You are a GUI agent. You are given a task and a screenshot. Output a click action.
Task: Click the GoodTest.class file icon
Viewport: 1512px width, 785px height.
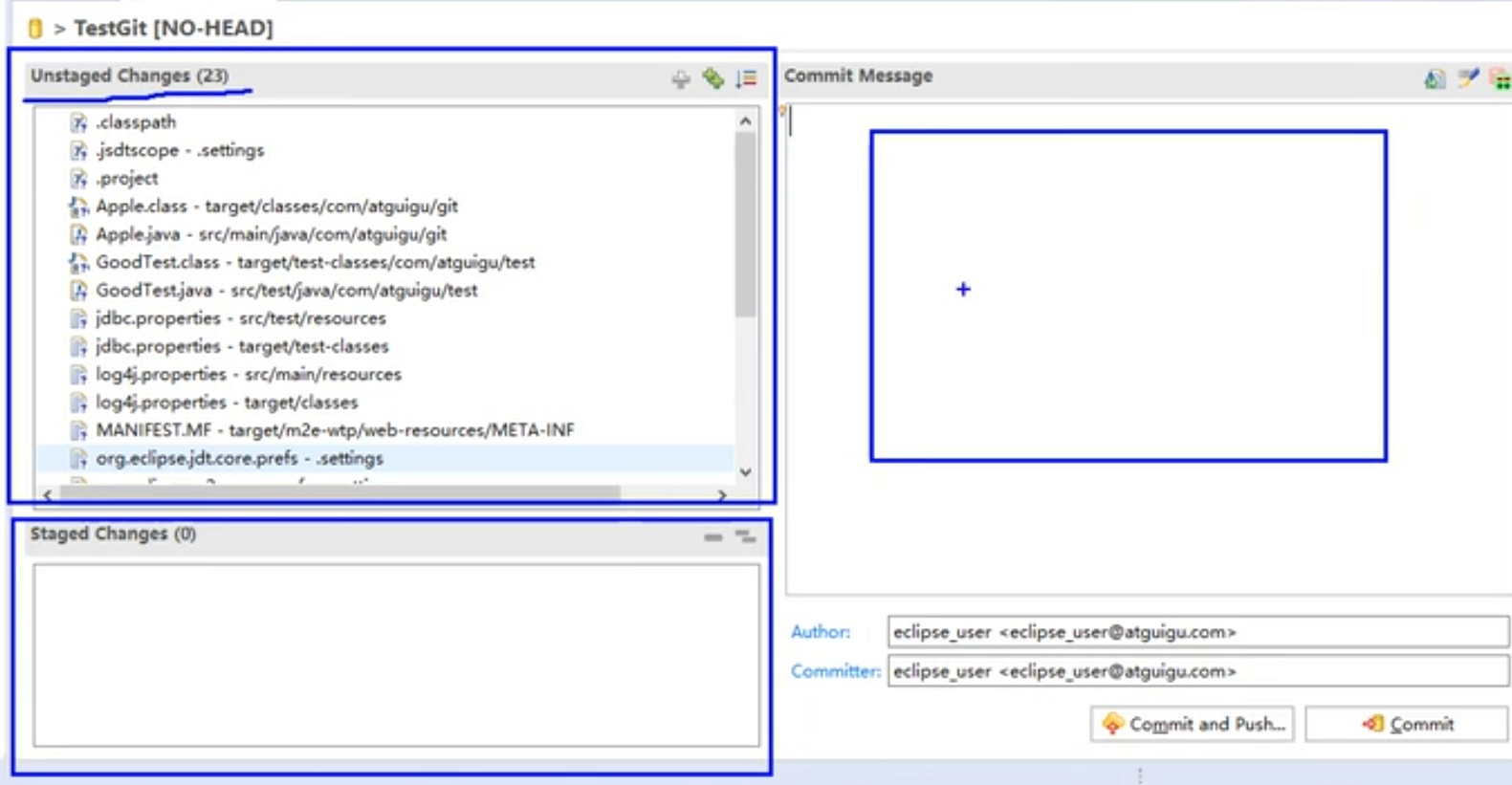tap(78, 262)
